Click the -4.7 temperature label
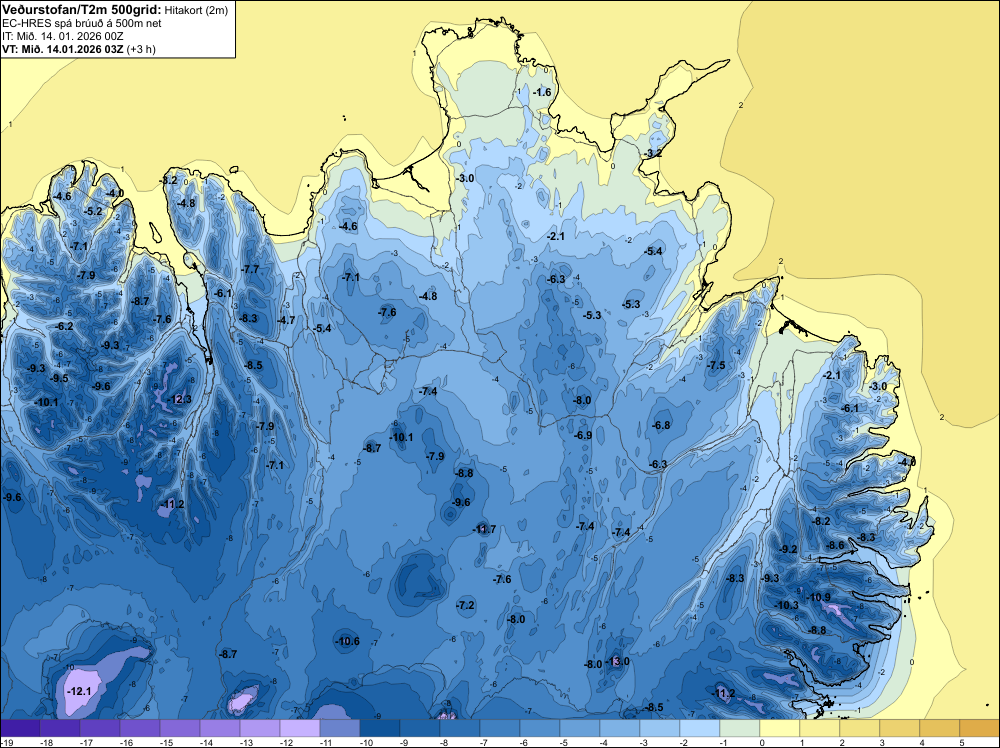Screen dimensions: 1000x748 286,320
